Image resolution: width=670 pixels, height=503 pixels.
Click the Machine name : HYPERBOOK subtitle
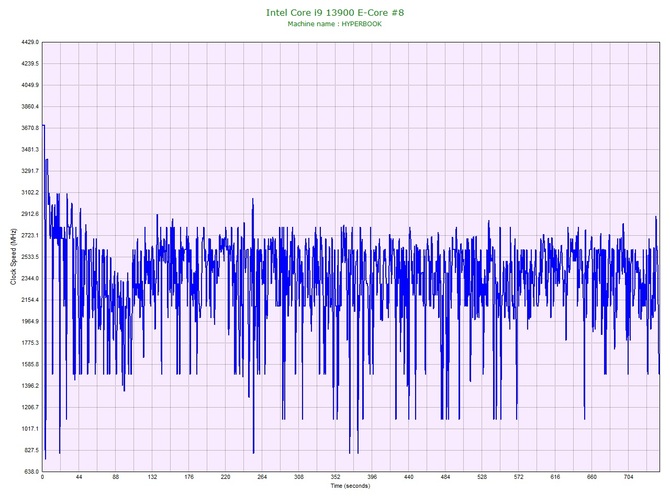pyautogui.click(x=335, y=24)
